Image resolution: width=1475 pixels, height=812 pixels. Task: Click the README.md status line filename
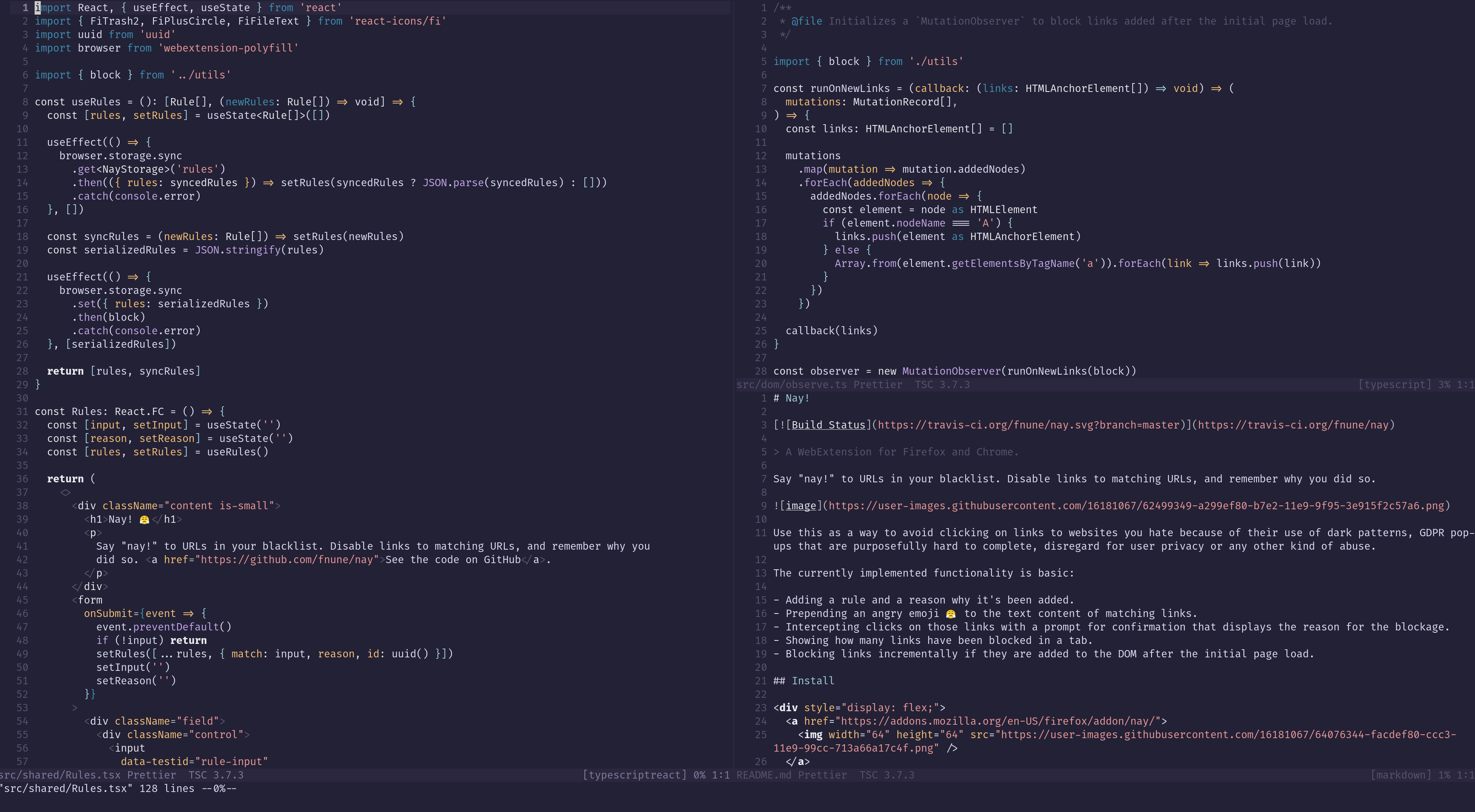coord(764,775)
